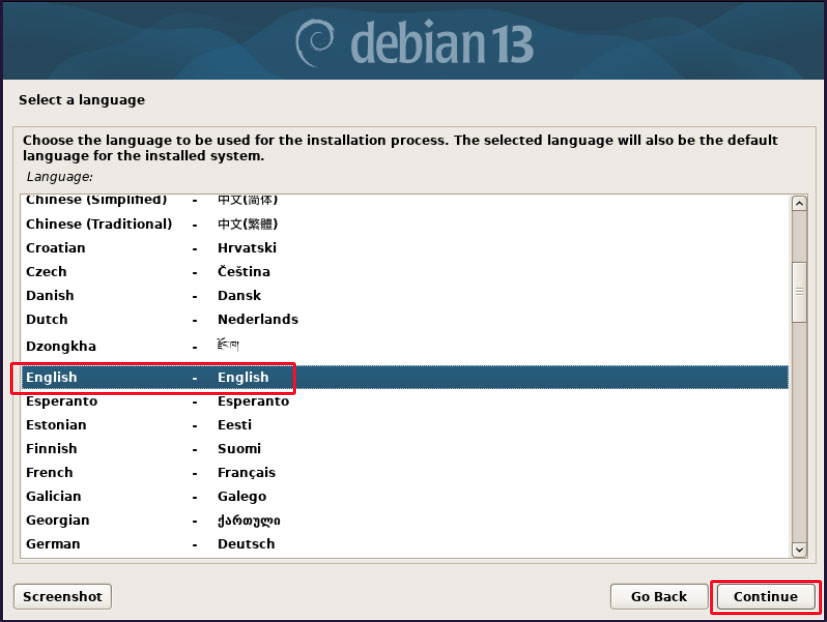The width and height of the screenshot is (827, 622).
Task: Select the highlighted English language row
Action: coord(405,377)
